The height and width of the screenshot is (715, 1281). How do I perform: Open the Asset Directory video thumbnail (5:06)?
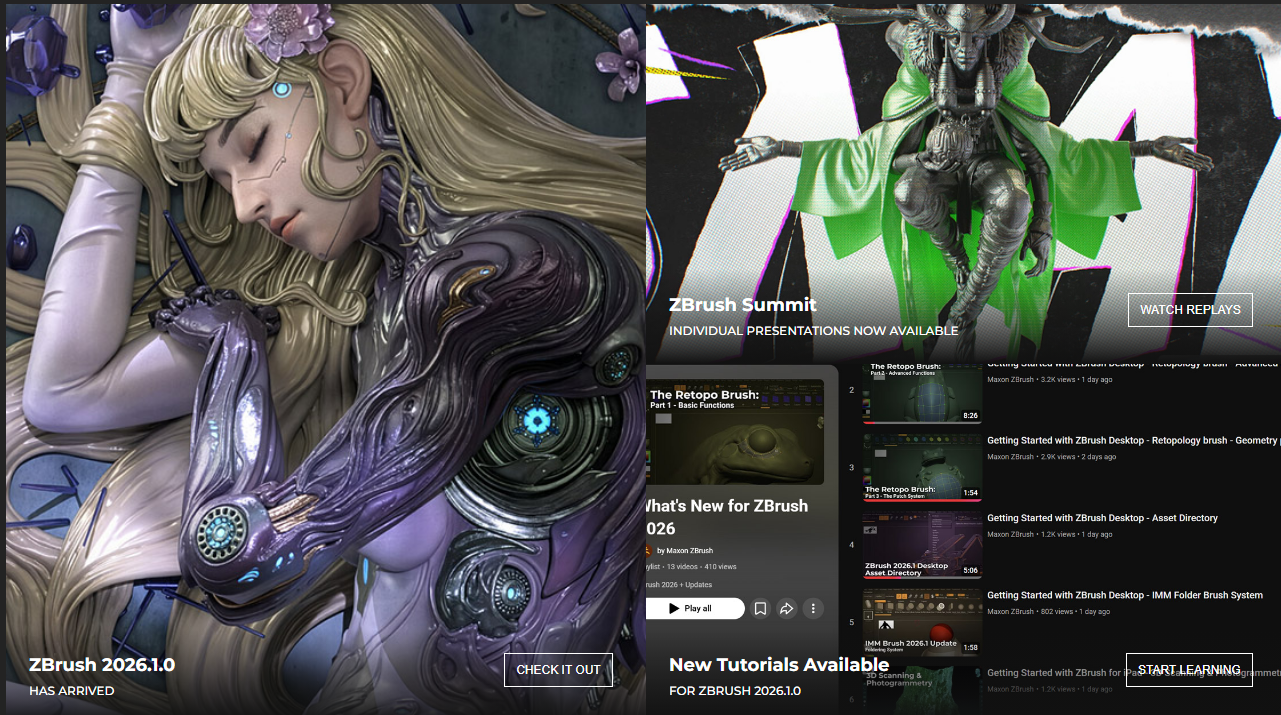click(922, 545)
